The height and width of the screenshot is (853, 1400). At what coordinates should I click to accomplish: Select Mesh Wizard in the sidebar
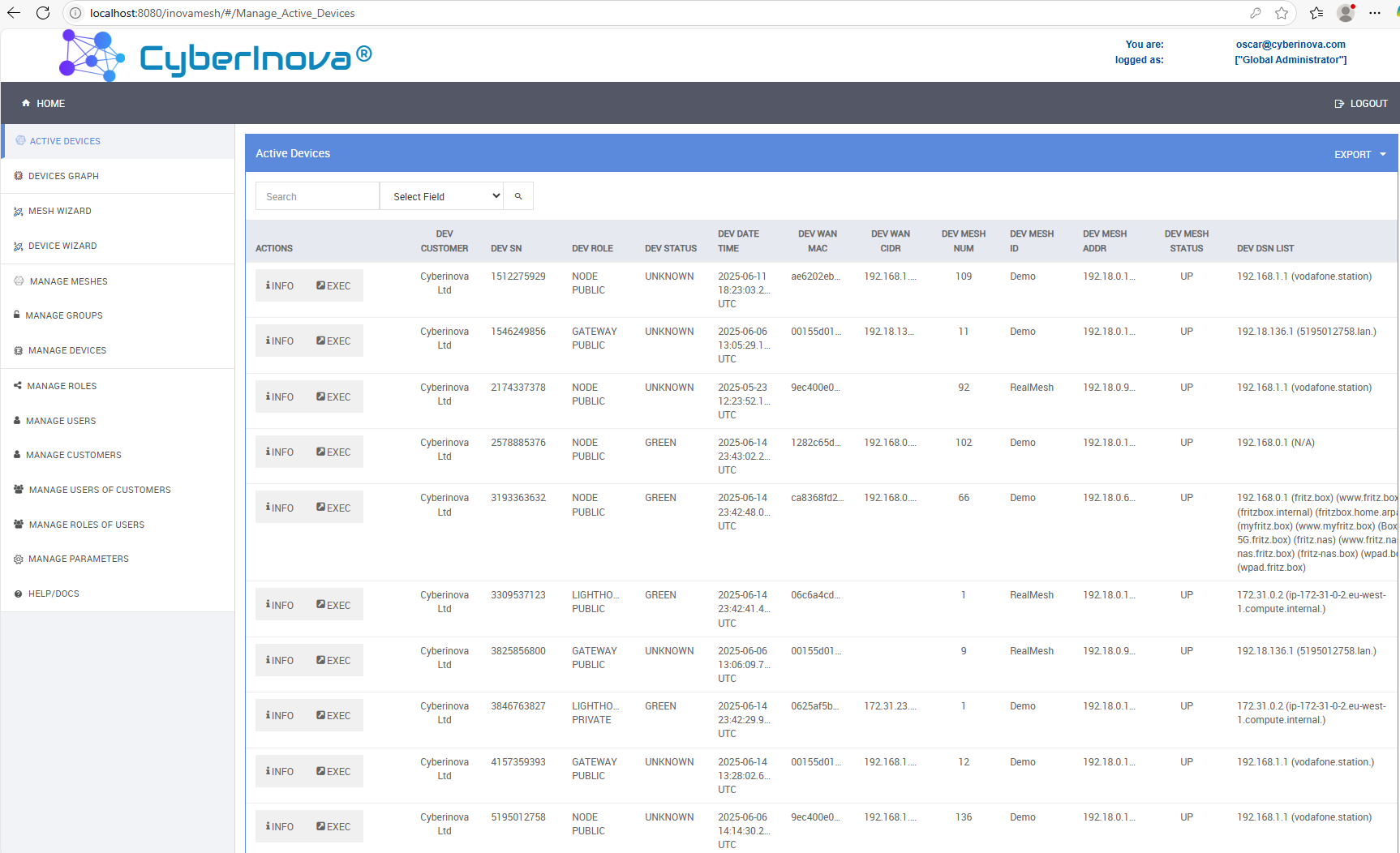point(59,211)
